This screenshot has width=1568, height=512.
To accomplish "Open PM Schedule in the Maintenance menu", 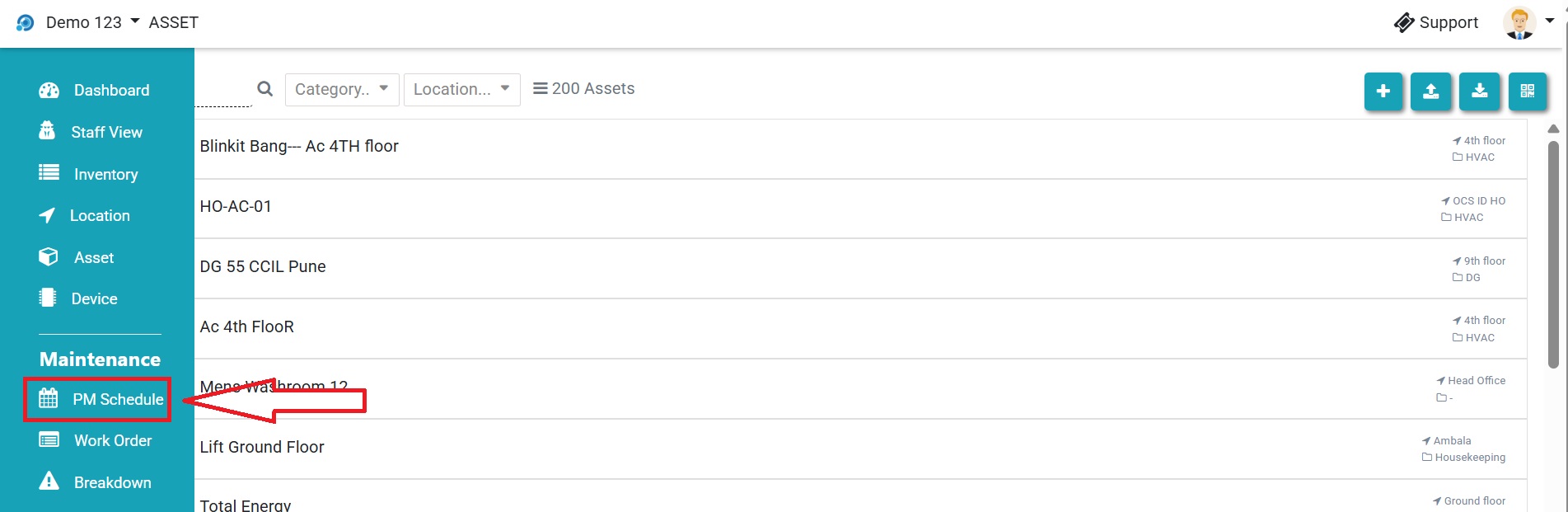I will click(x=117, y=399).
